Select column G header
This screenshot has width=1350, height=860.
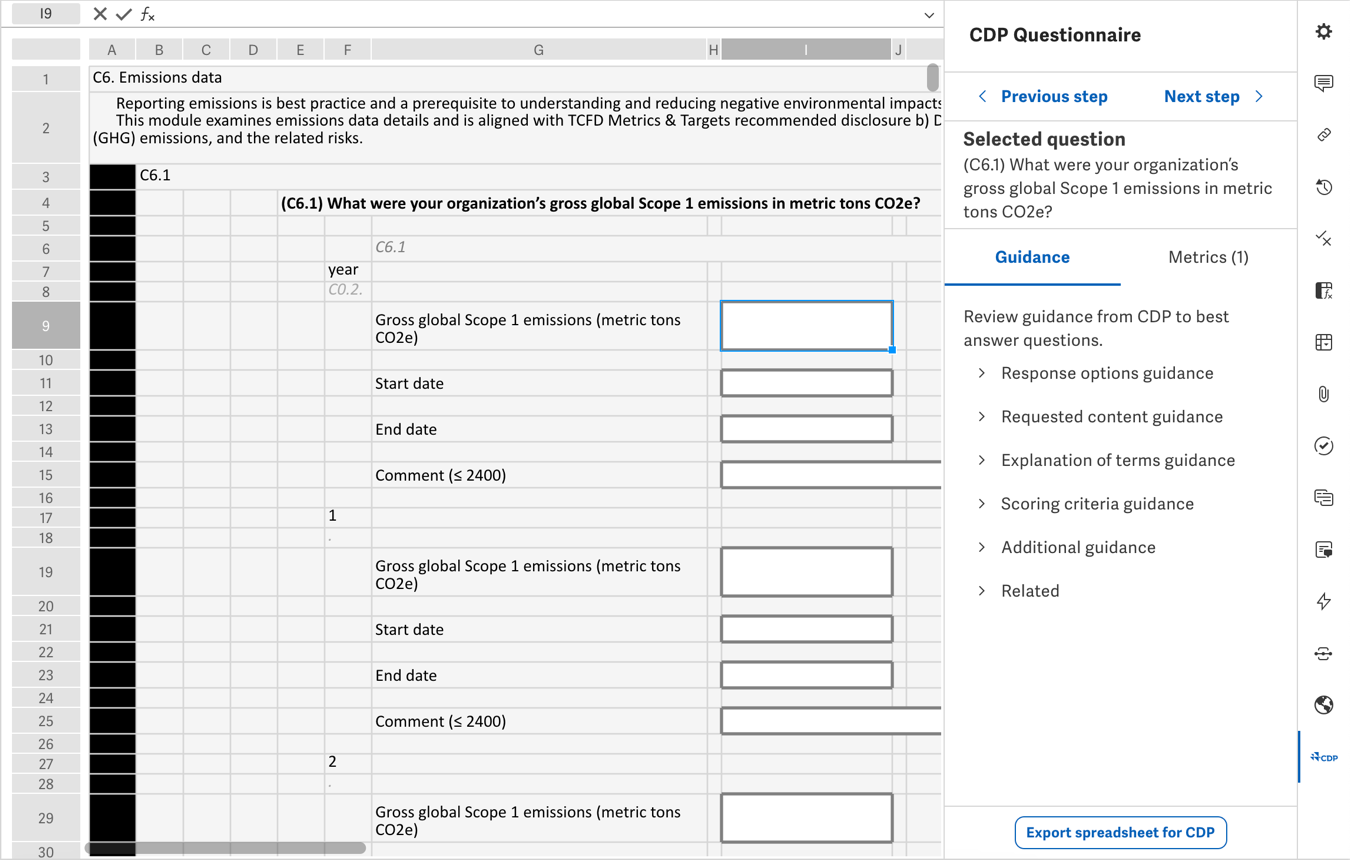(538, 50)
